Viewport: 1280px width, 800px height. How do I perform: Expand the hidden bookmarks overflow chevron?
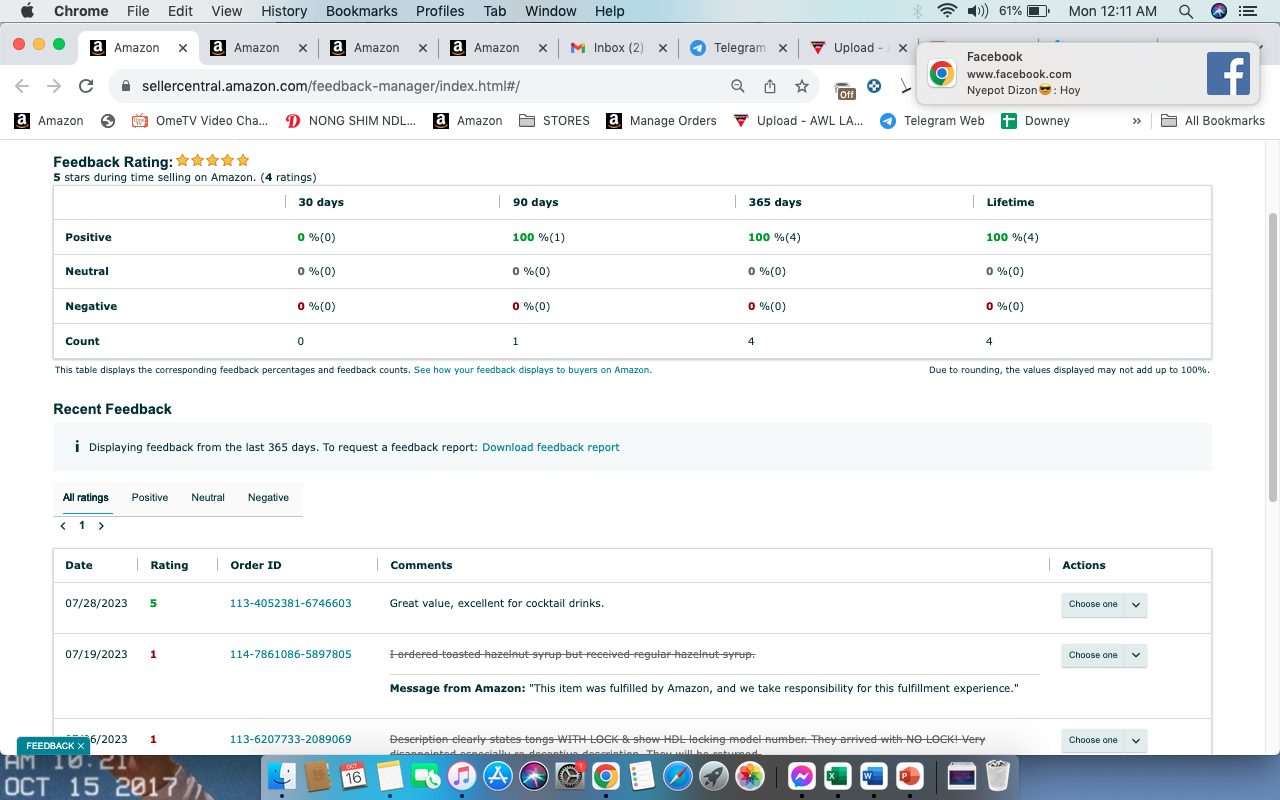pyautogui.click(x=1136, y=121)
